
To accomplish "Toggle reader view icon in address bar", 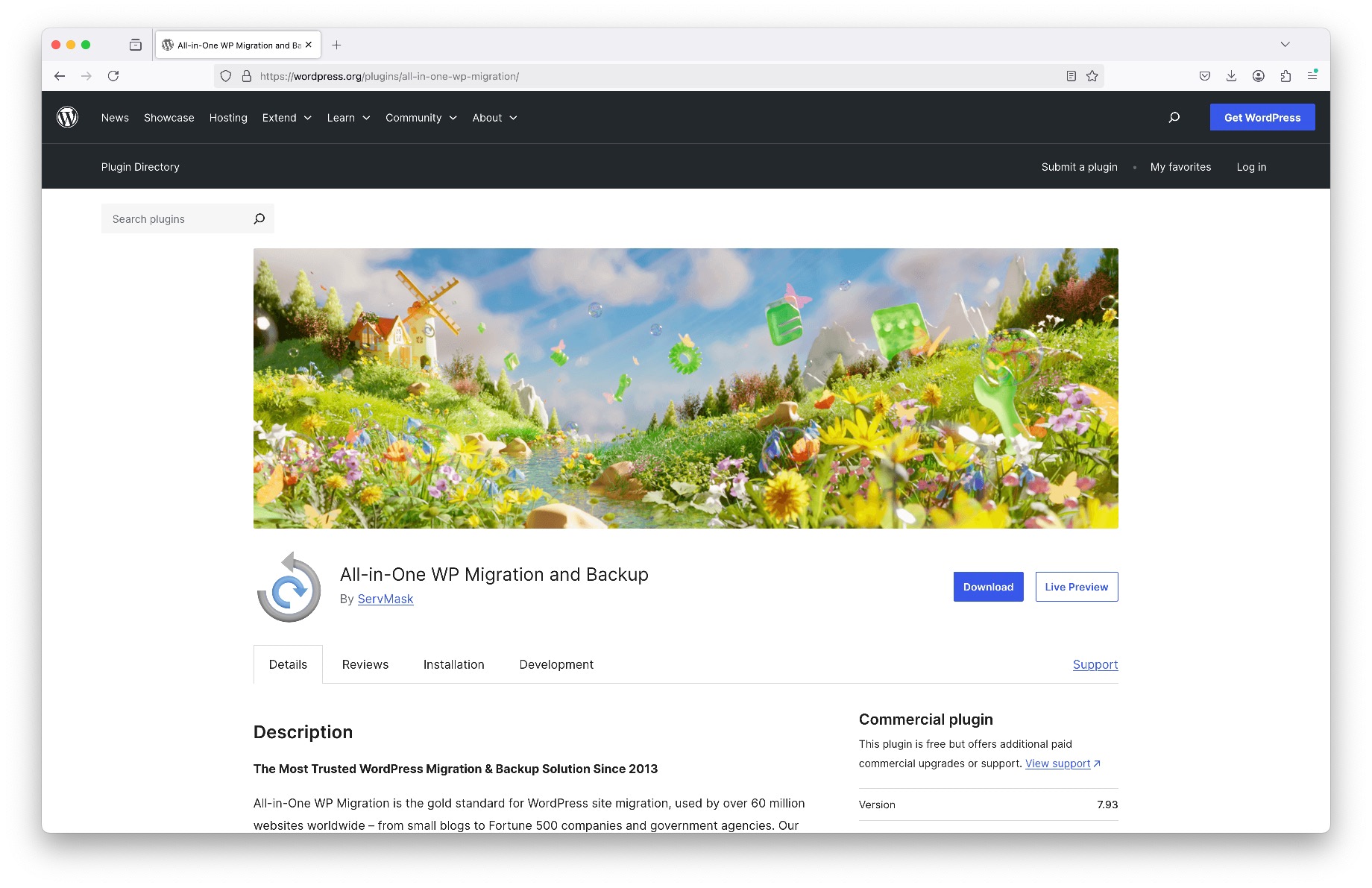I will pyautogui.click(x=1071, y=76).
